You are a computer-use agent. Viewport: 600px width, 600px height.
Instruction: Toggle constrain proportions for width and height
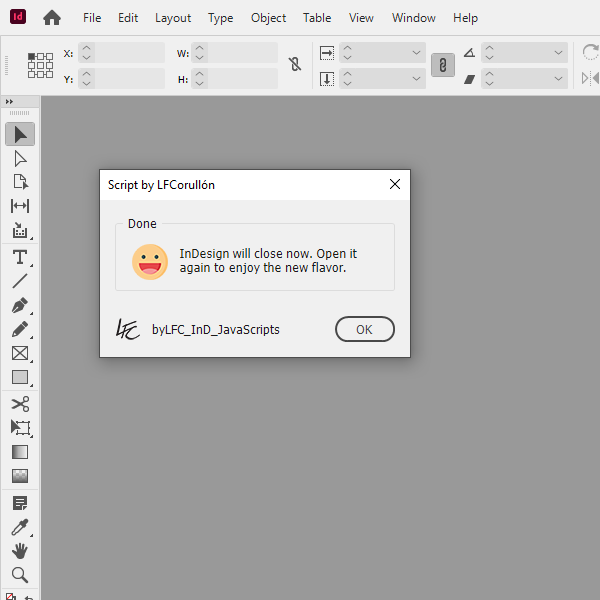coord(295,64)
